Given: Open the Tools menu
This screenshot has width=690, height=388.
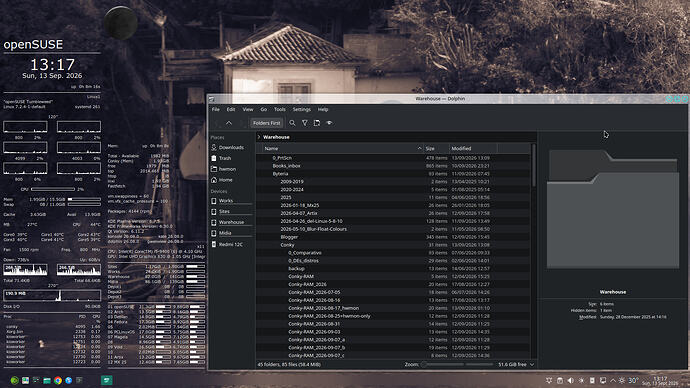Looking at the screenshot, I should coord(279,110).
